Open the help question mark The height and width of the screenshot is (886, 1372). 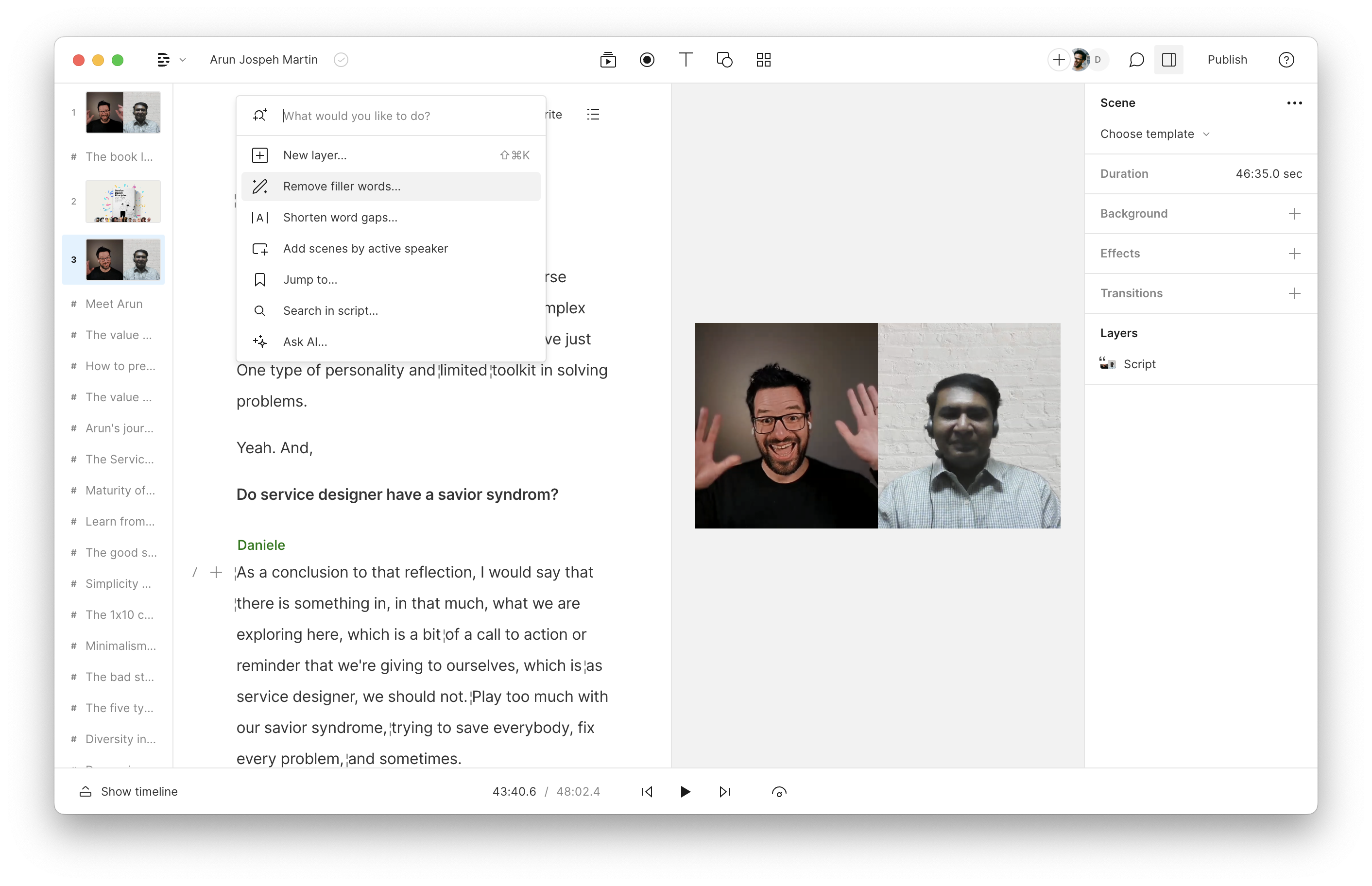[x=1286, y=60]
